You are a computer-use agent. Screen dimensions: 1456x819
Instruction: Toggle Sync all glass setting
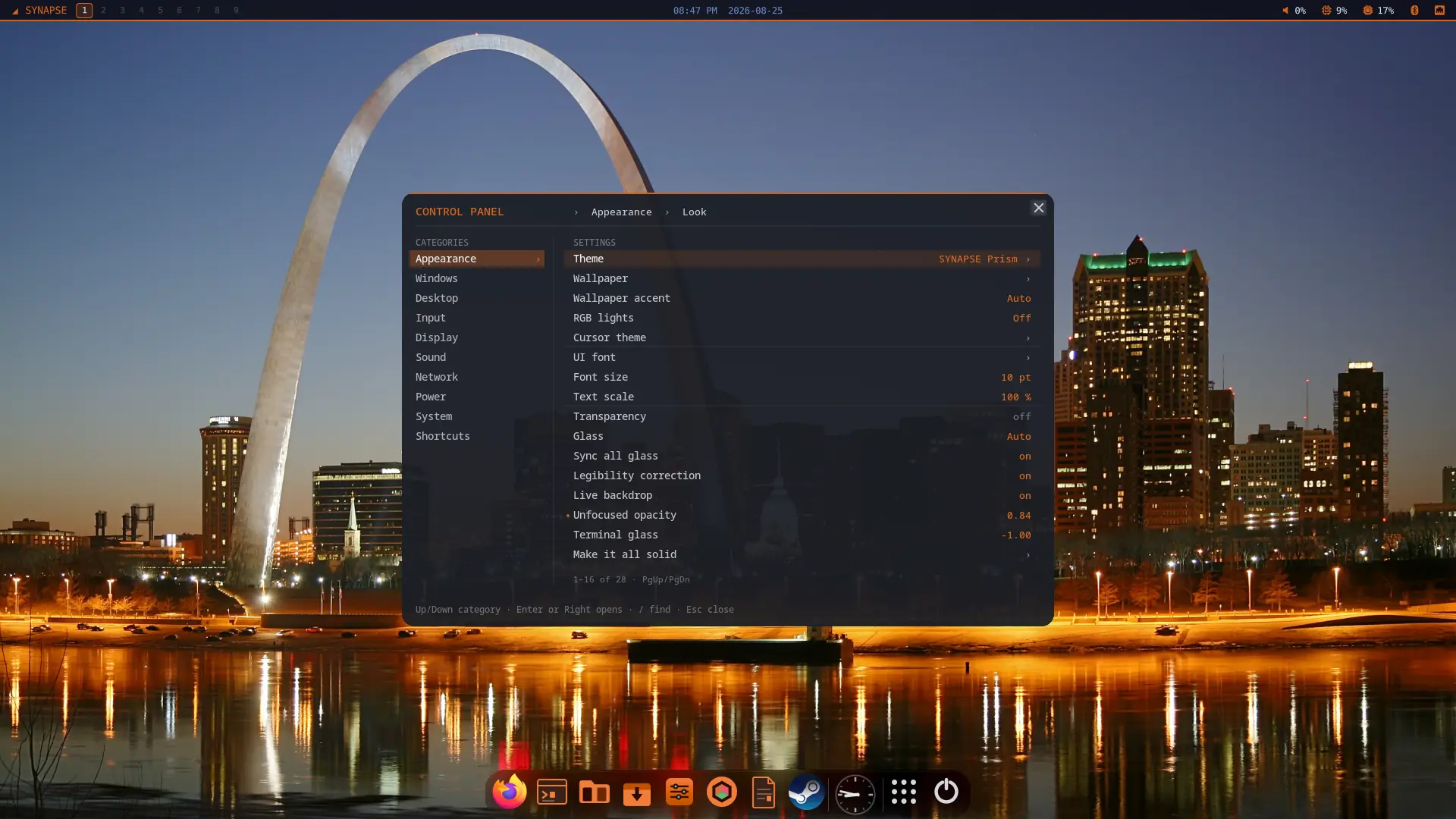tap(802, 456)
